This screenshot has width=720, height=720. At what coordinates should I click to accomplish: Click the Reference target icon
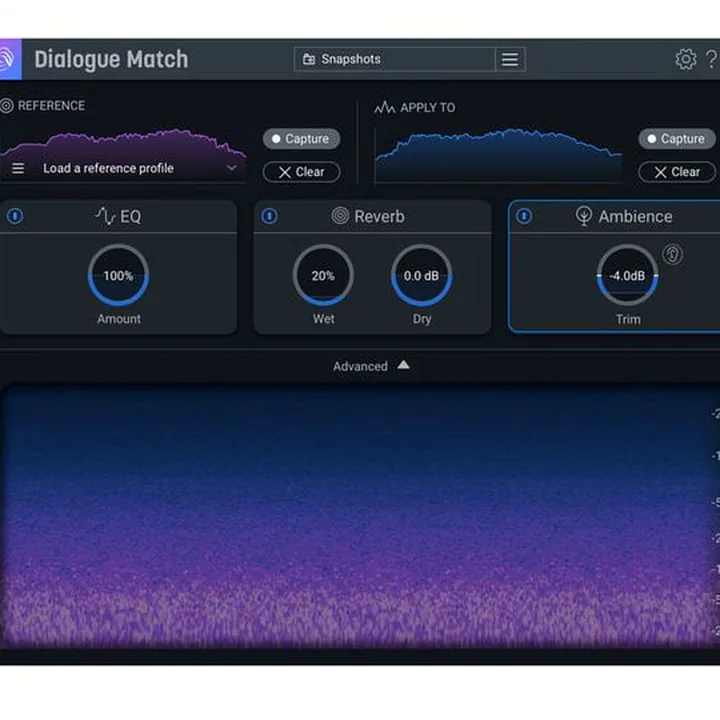click(x=6, y=106)
